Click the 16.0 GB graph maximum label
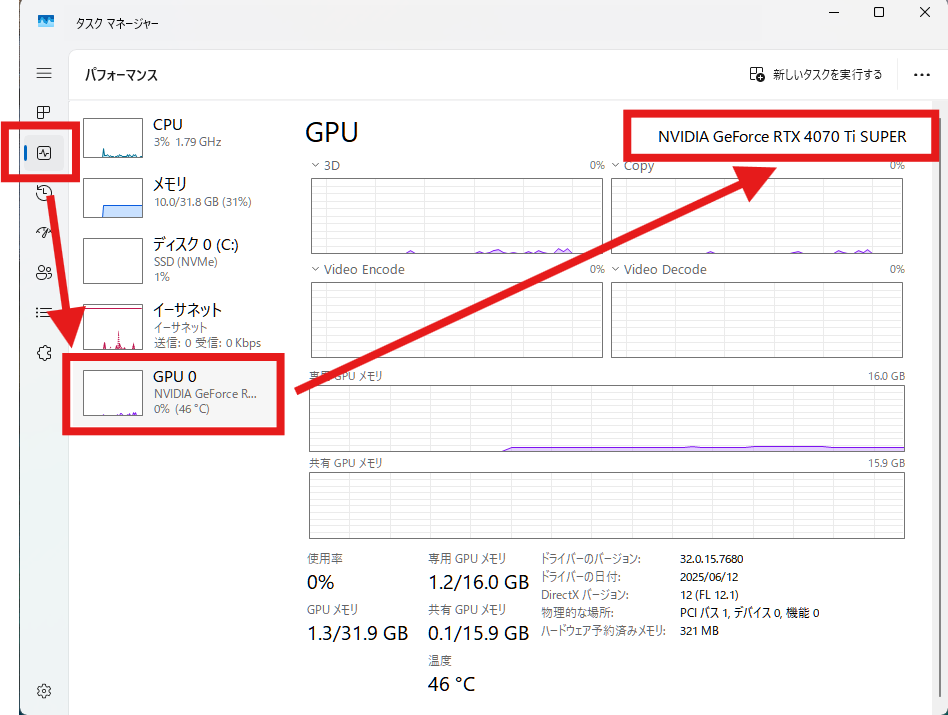 pos(886,376)
